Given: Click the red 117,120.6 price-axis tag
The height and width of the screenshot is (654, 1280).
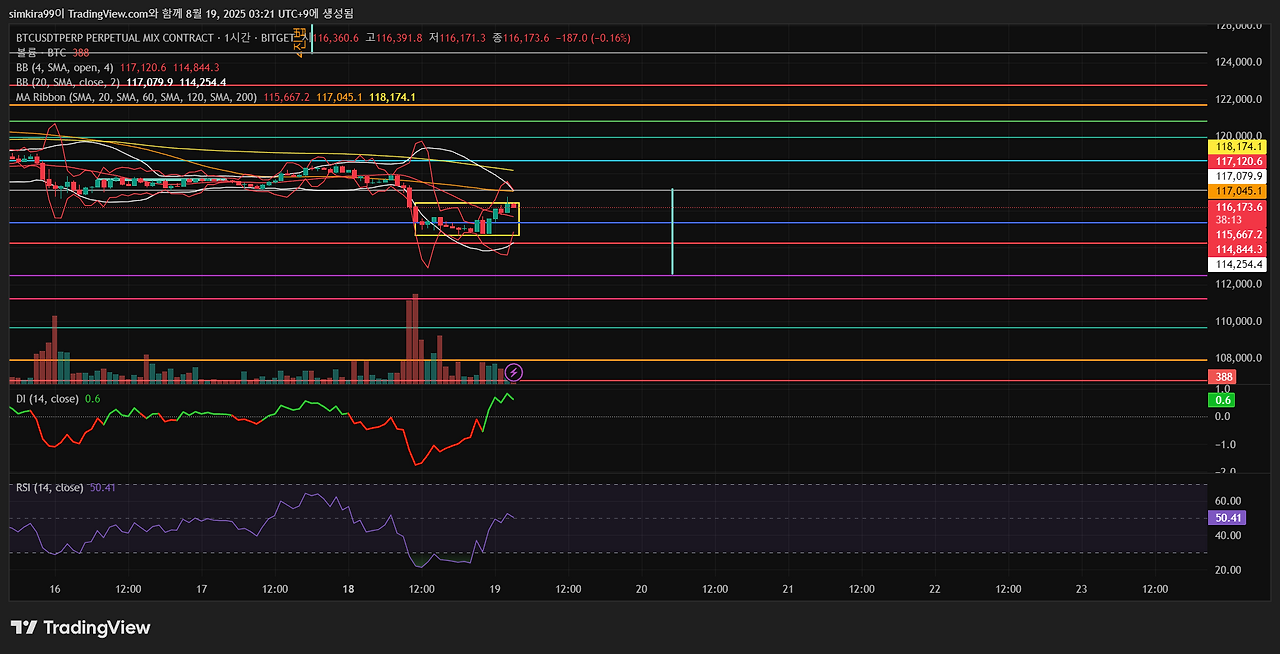Looking at the screenshot, I should pos(1239,161).
